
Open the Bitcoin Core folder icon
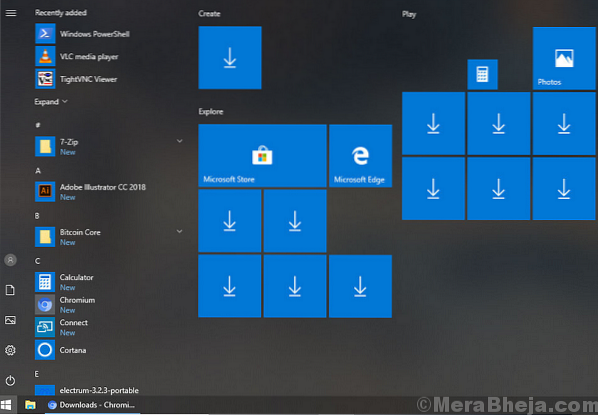tap(45, 237)
